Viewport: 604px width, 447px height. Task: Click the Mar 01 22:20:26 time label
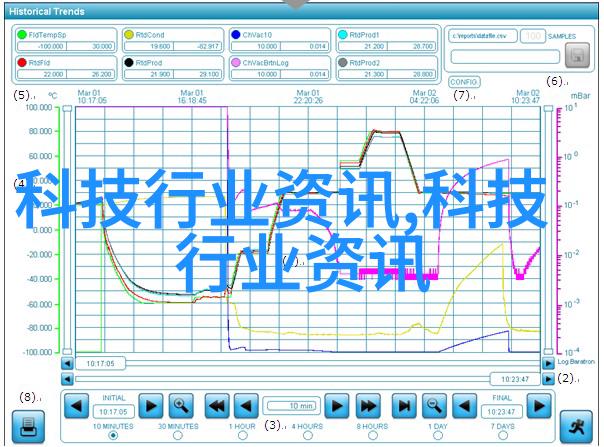pos(308,97)
